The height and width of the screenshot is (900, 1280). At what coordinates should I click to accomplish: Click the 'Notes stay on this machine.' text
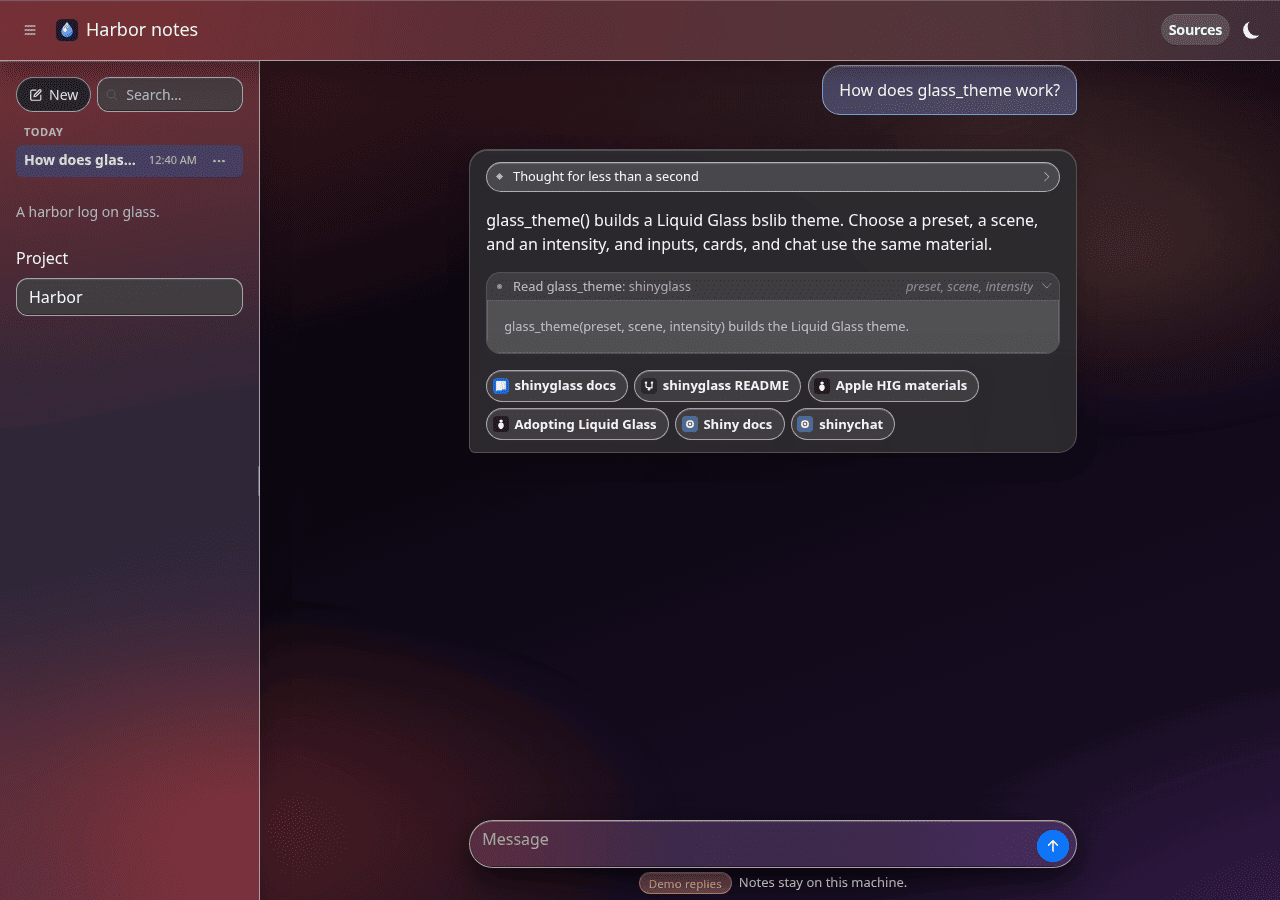[x=823, y=883]
